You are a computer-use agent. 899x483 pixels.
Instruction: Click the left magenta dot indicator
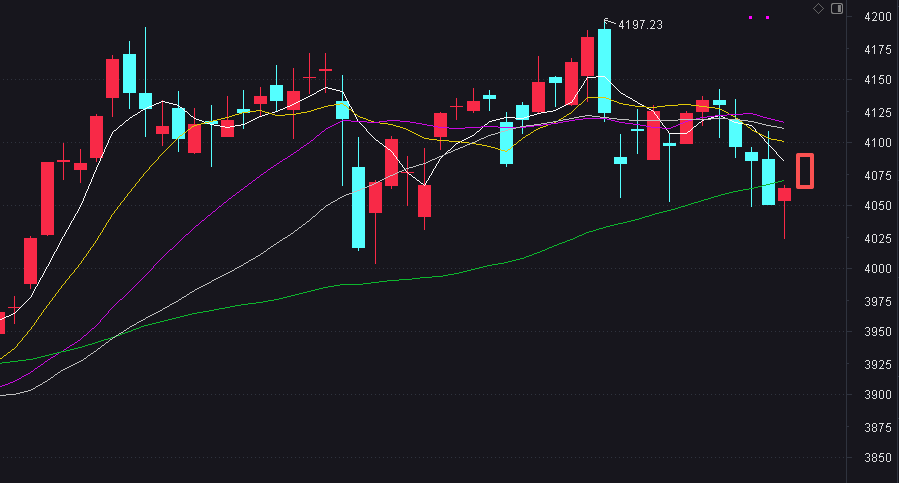pyautogui.click(x=751, y=17)
